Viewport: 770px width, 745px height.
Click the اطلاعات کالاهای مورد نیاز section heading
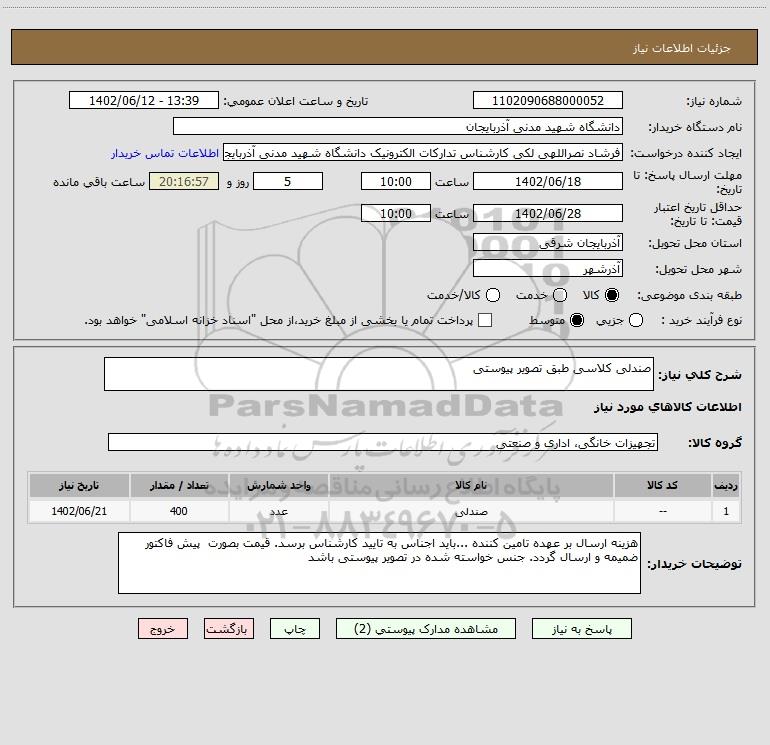pos(667,407)
